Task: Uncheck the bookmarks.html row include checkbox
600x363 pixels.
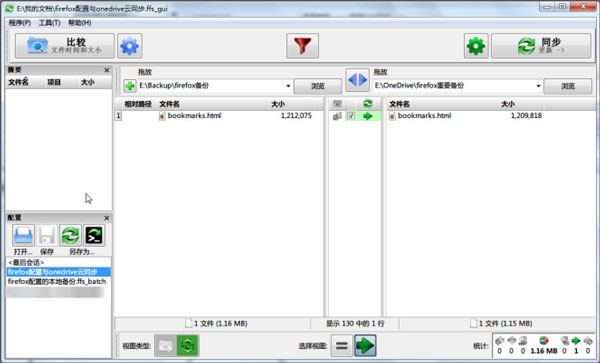Action: click(351, 116)
